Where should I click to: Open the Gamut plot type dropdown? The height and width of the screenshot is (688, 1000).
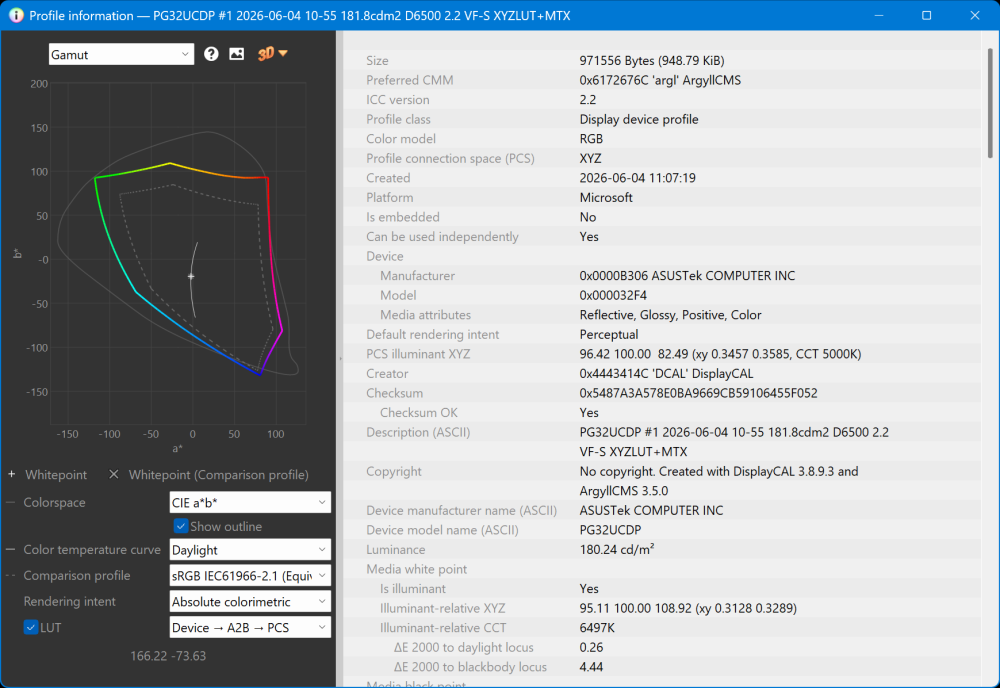tap(121, 54)
